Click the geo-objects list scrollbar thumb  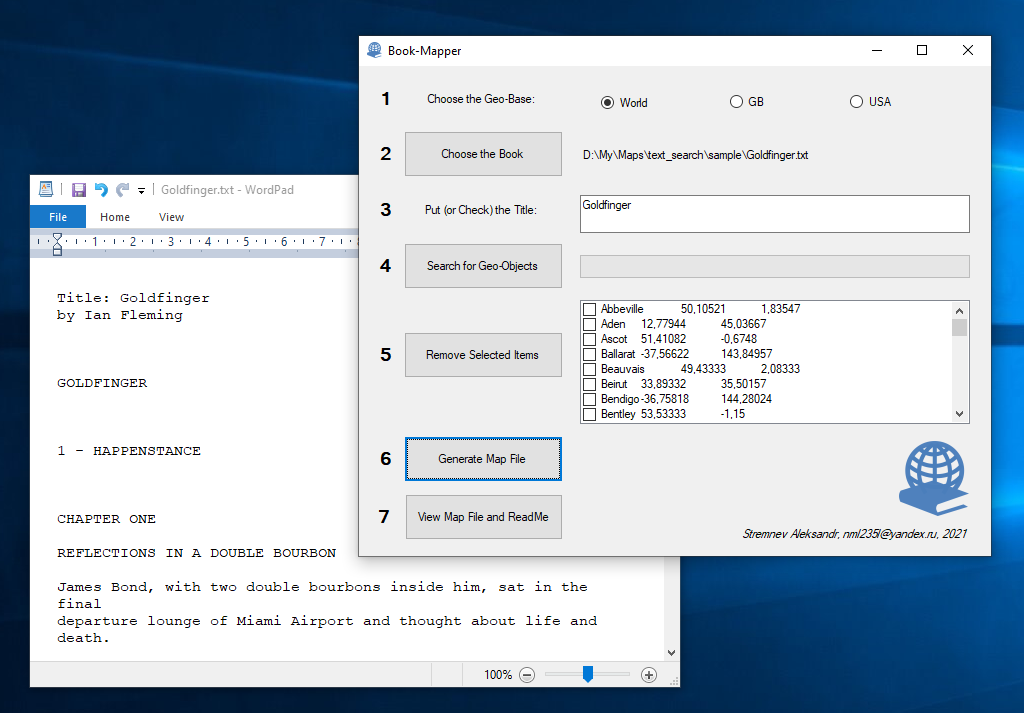959,328
